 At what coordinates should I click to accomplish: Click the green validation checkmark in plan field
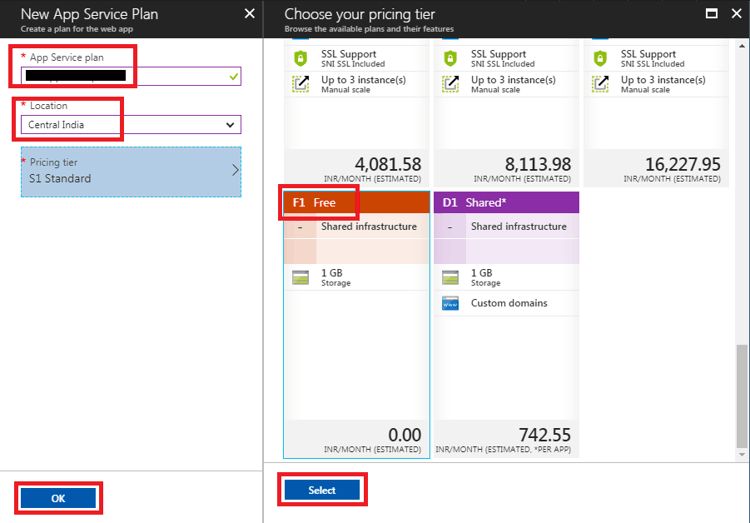point(234,76)
